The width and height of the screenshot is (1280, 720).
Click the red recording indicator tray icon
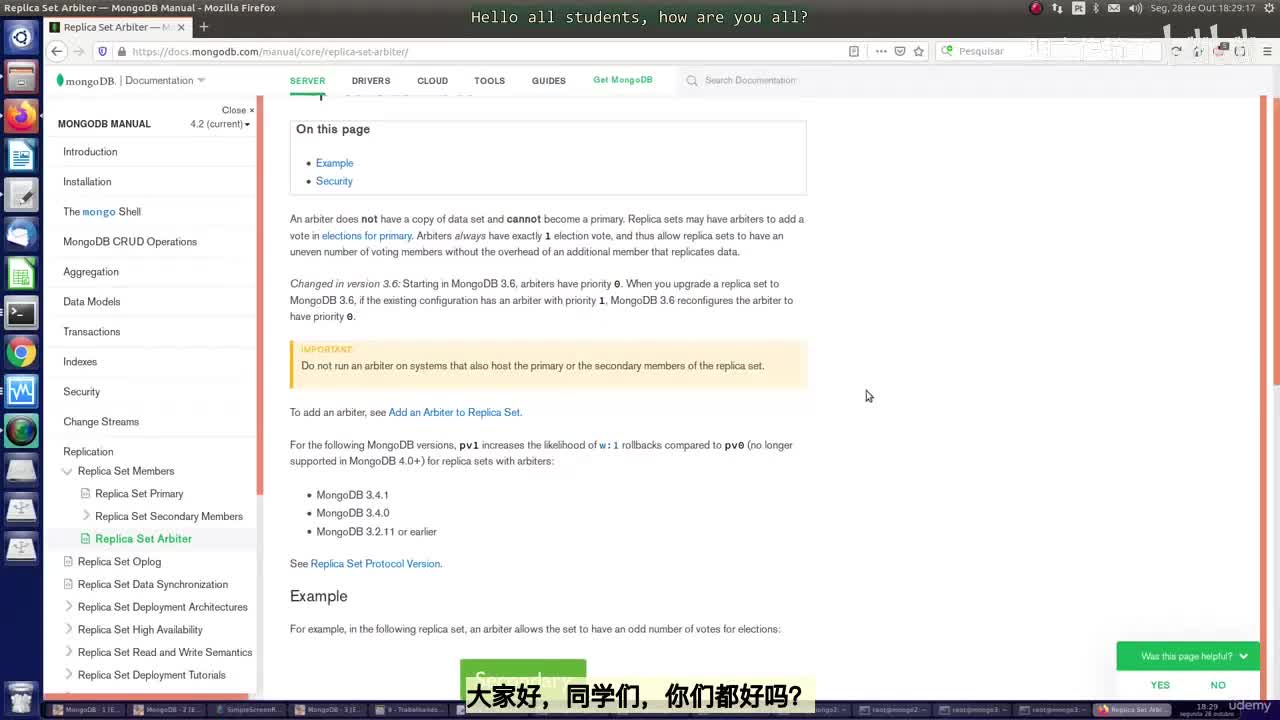click(1036, 8)
